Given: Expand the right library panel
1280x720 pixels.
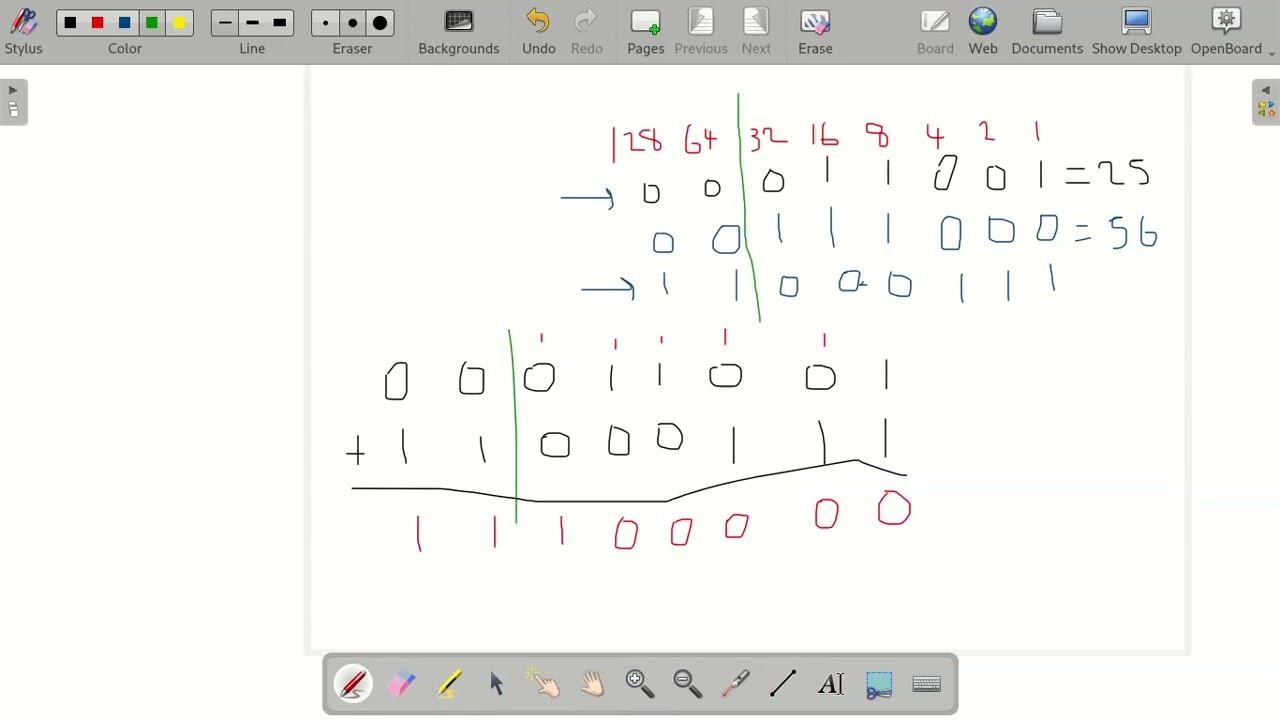Looking at the screenshot, I should (1266, 102).
